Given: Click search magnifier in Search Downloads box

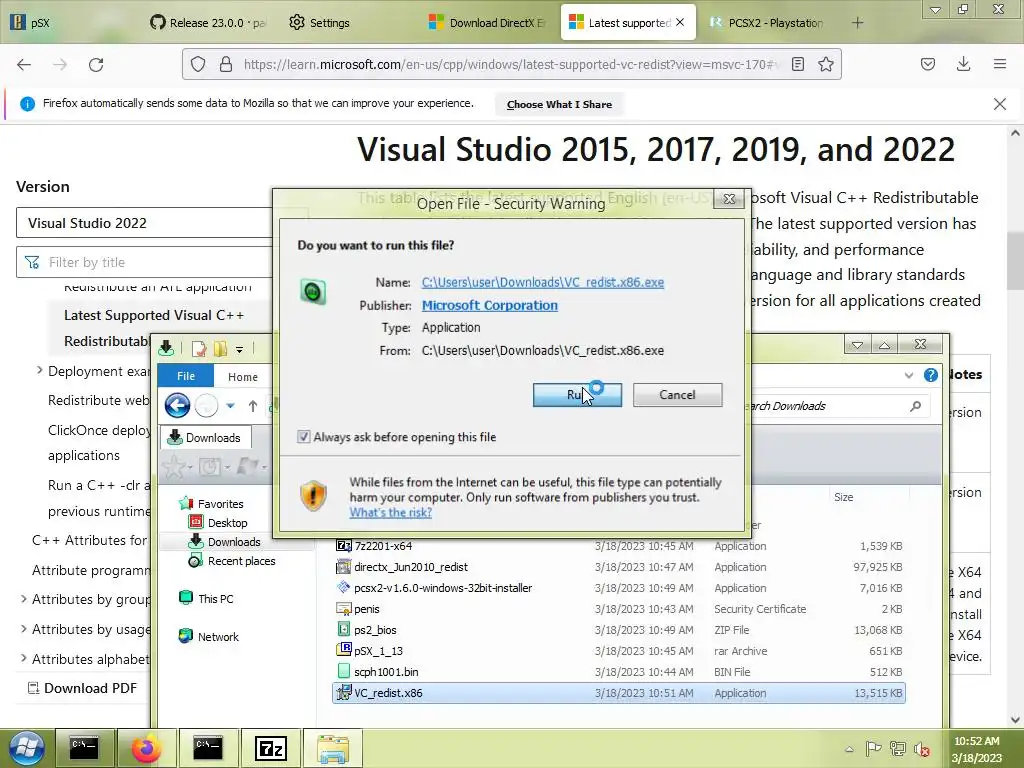Looking at the screenshot, I should [x=916, y=406].
